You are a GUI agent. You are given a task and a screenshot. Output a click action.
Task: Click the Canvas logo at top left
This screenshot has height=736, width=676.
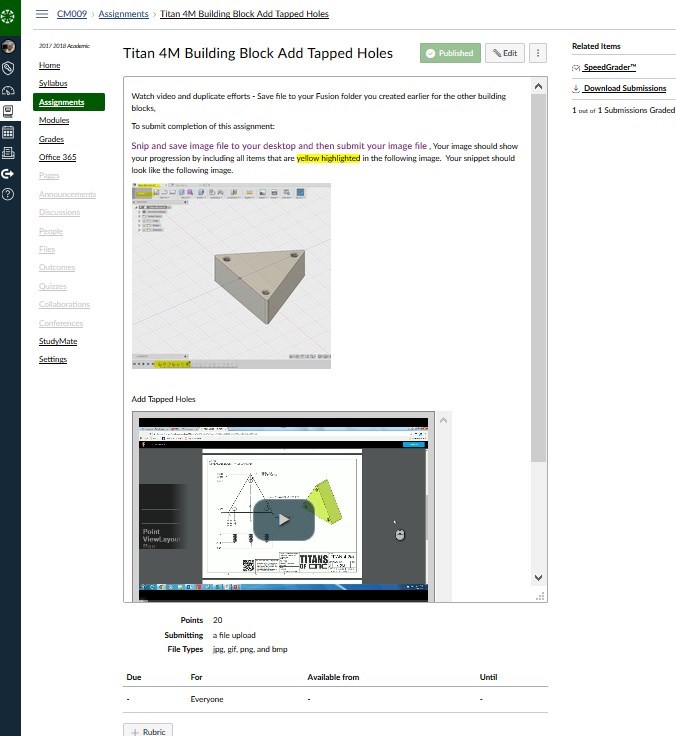(x=9, y=14)
